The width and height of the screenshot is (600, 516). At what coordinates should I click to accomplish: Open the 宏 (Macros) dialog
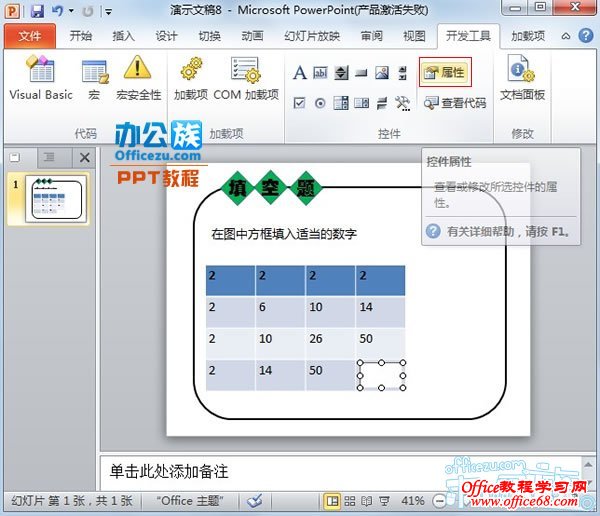point(95,78)
